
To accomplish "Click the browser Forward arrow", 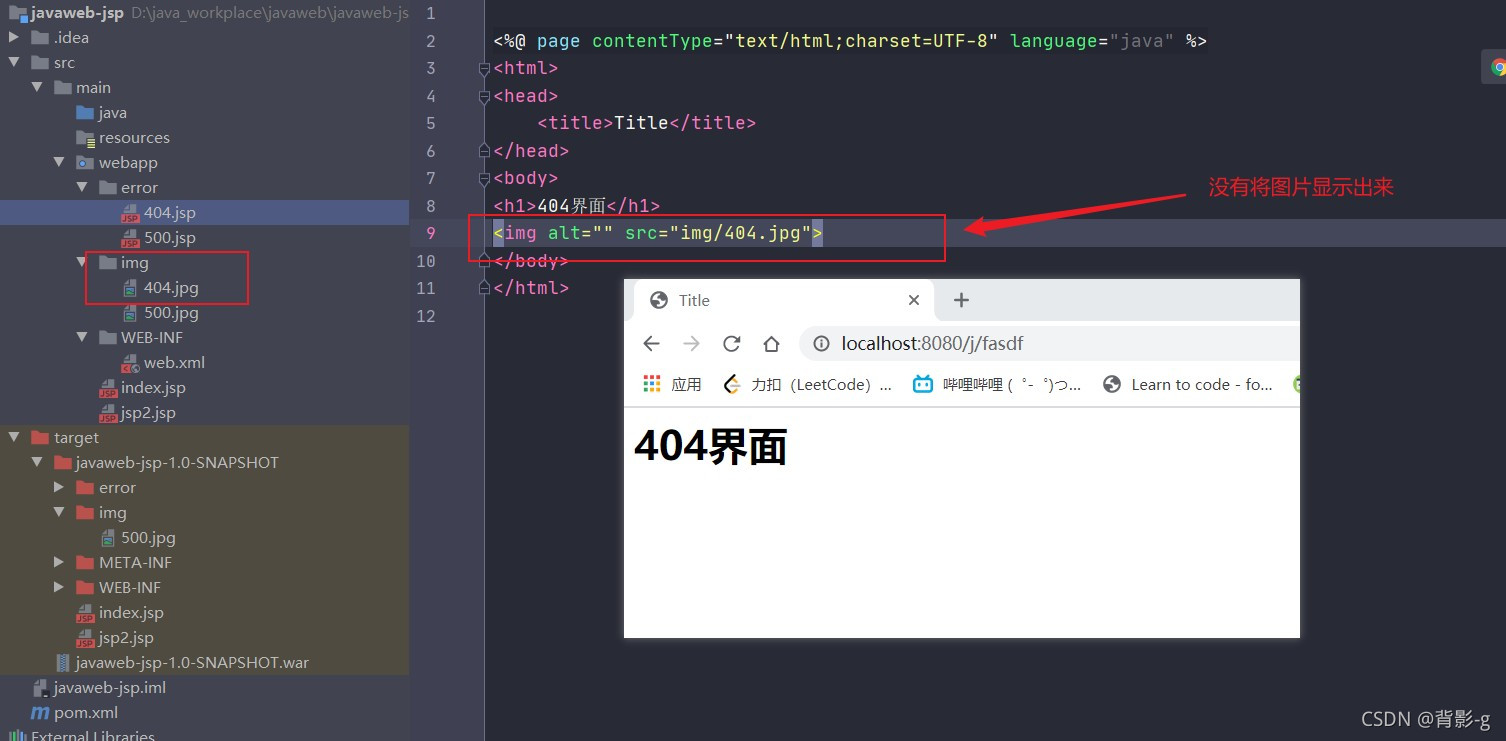I will tap(691, 344).
